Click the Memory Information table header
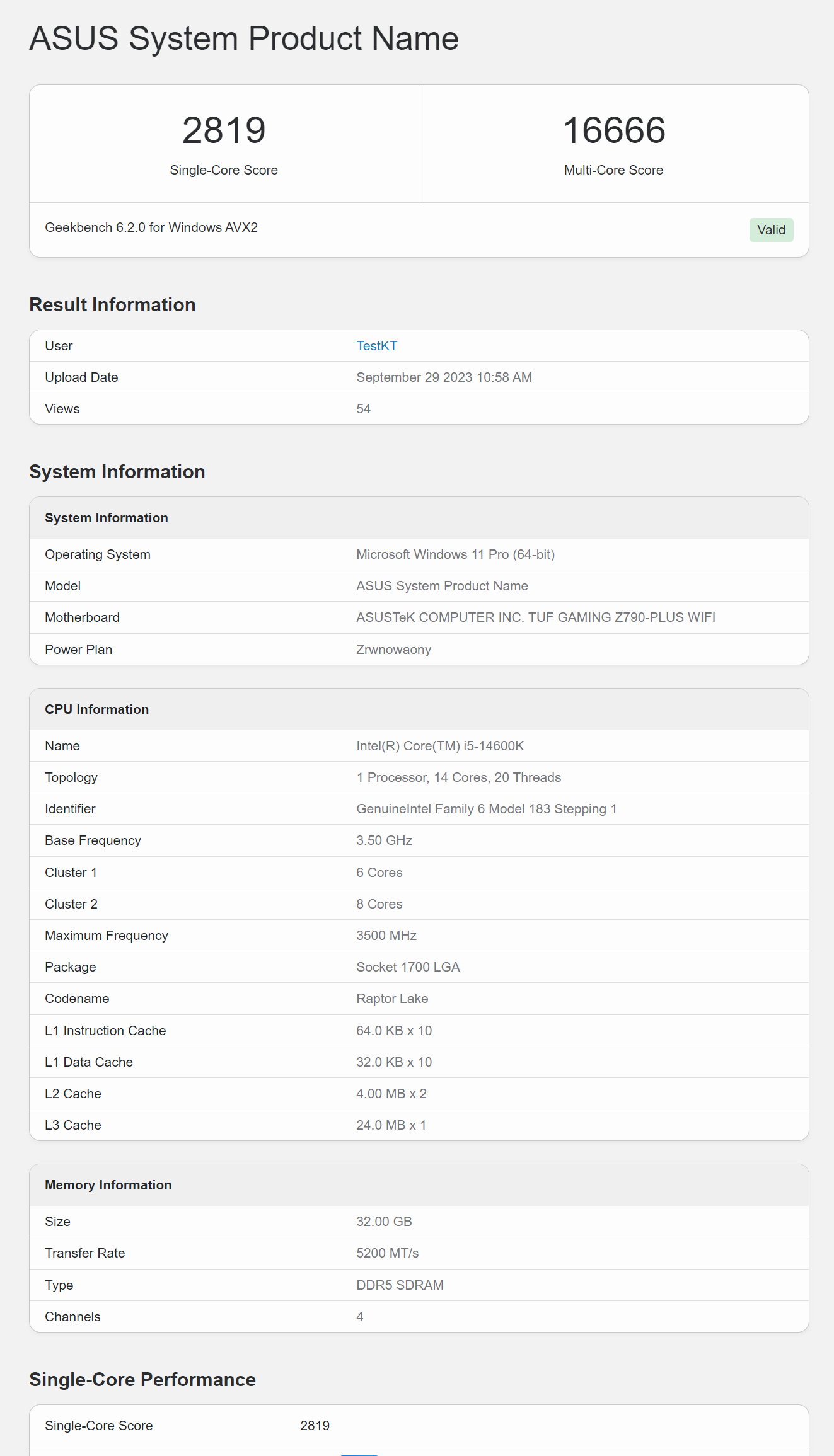This screenshot has width=834, height=1456. tap(108, 1185)
